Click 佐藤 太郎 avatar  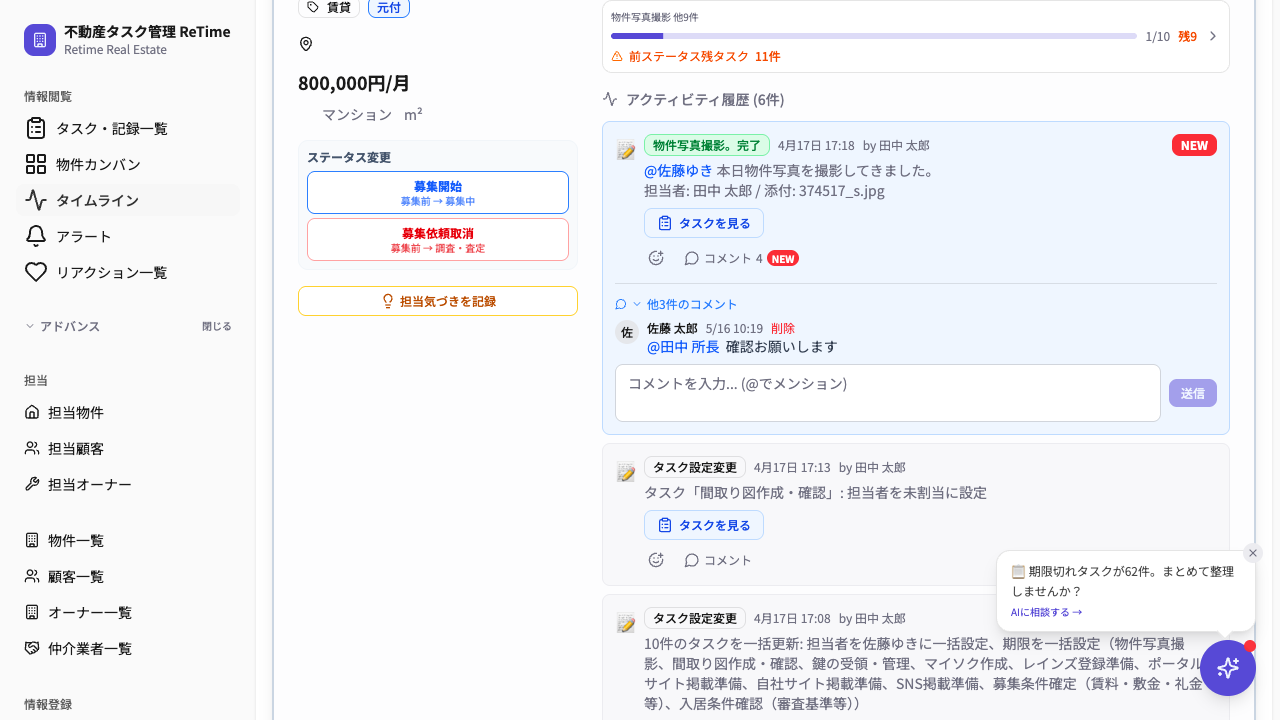coord(627,332)
